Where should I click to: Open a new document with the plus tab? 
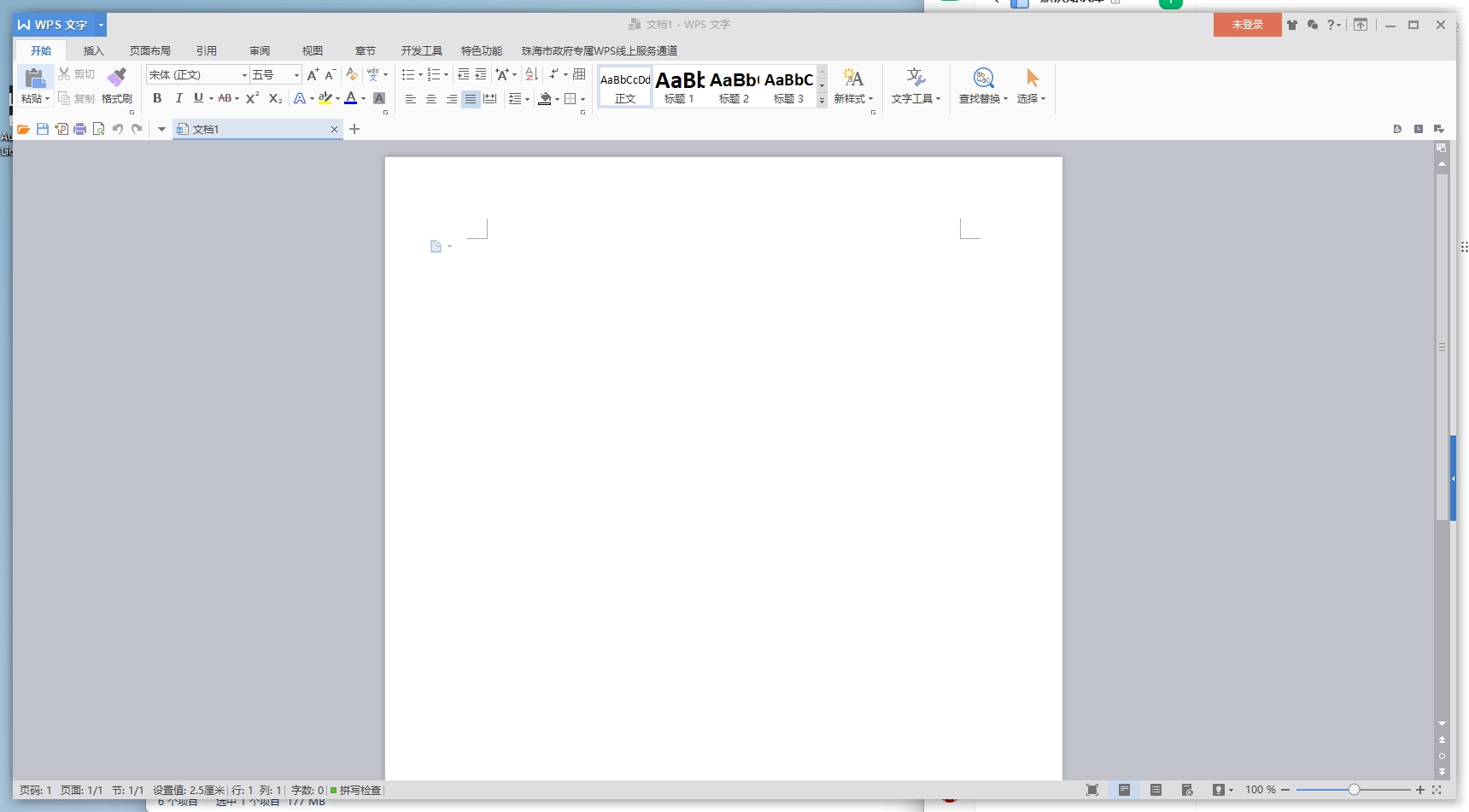354,129
